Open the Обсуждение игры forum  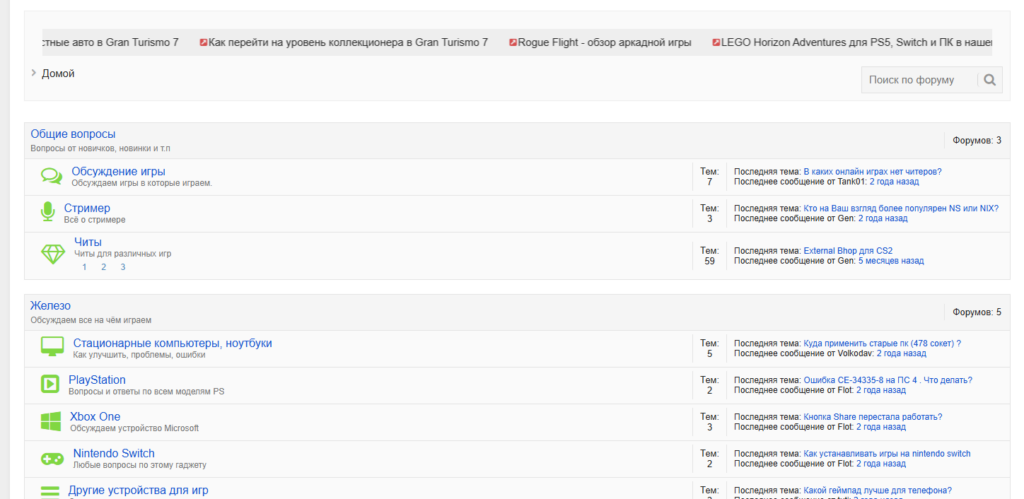click(x=118, y=171)
